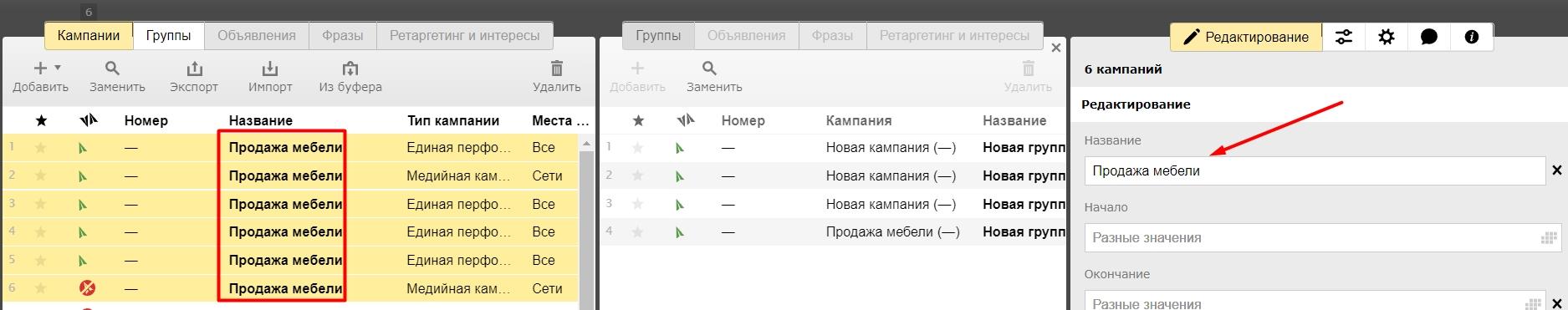This screenshot has width=1568, height=310.
Task: Toggle favorite star for group row 4
Action: [638, 231]
